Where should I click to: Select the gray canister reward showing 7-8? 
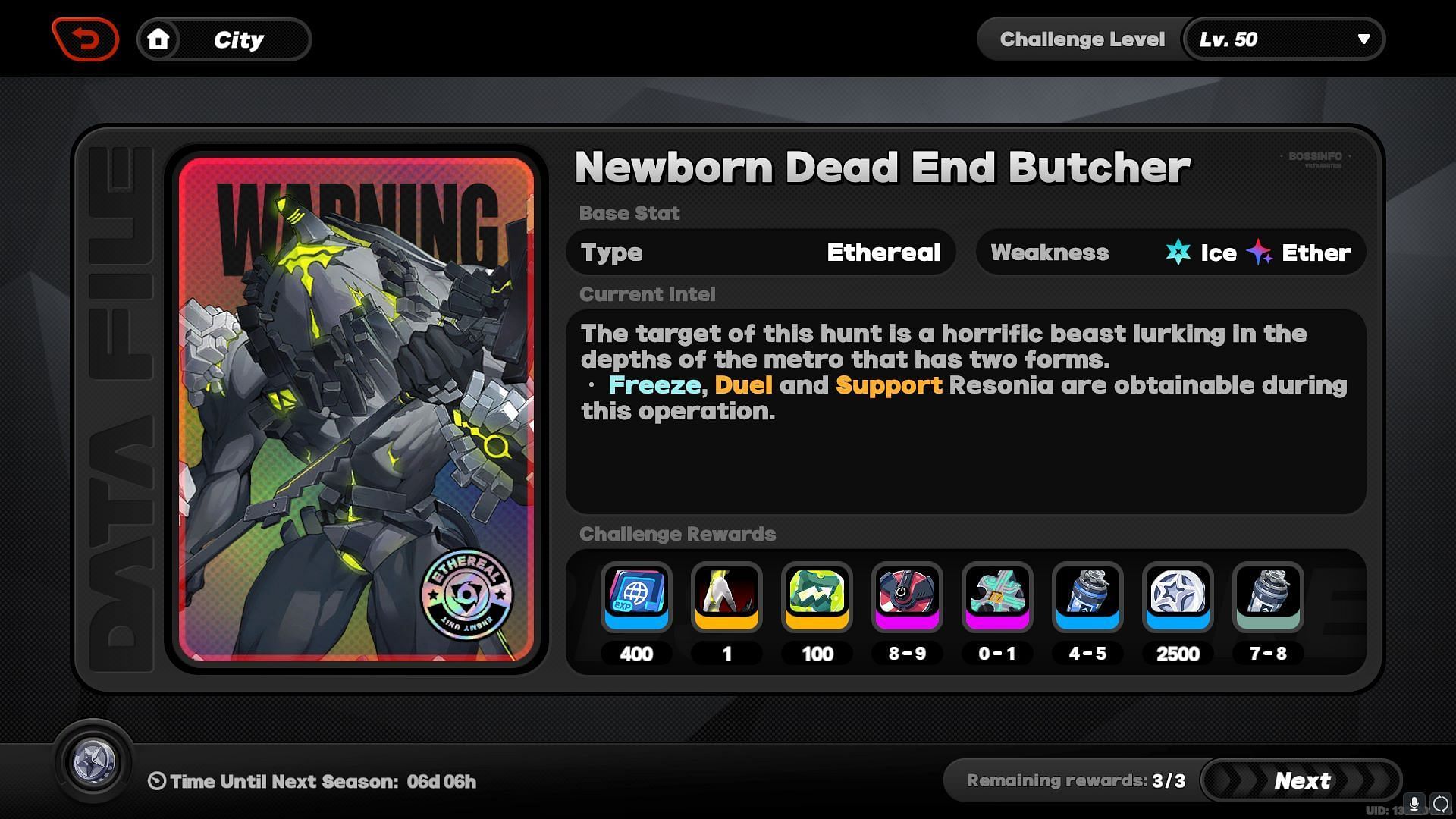coord(1268,598)
